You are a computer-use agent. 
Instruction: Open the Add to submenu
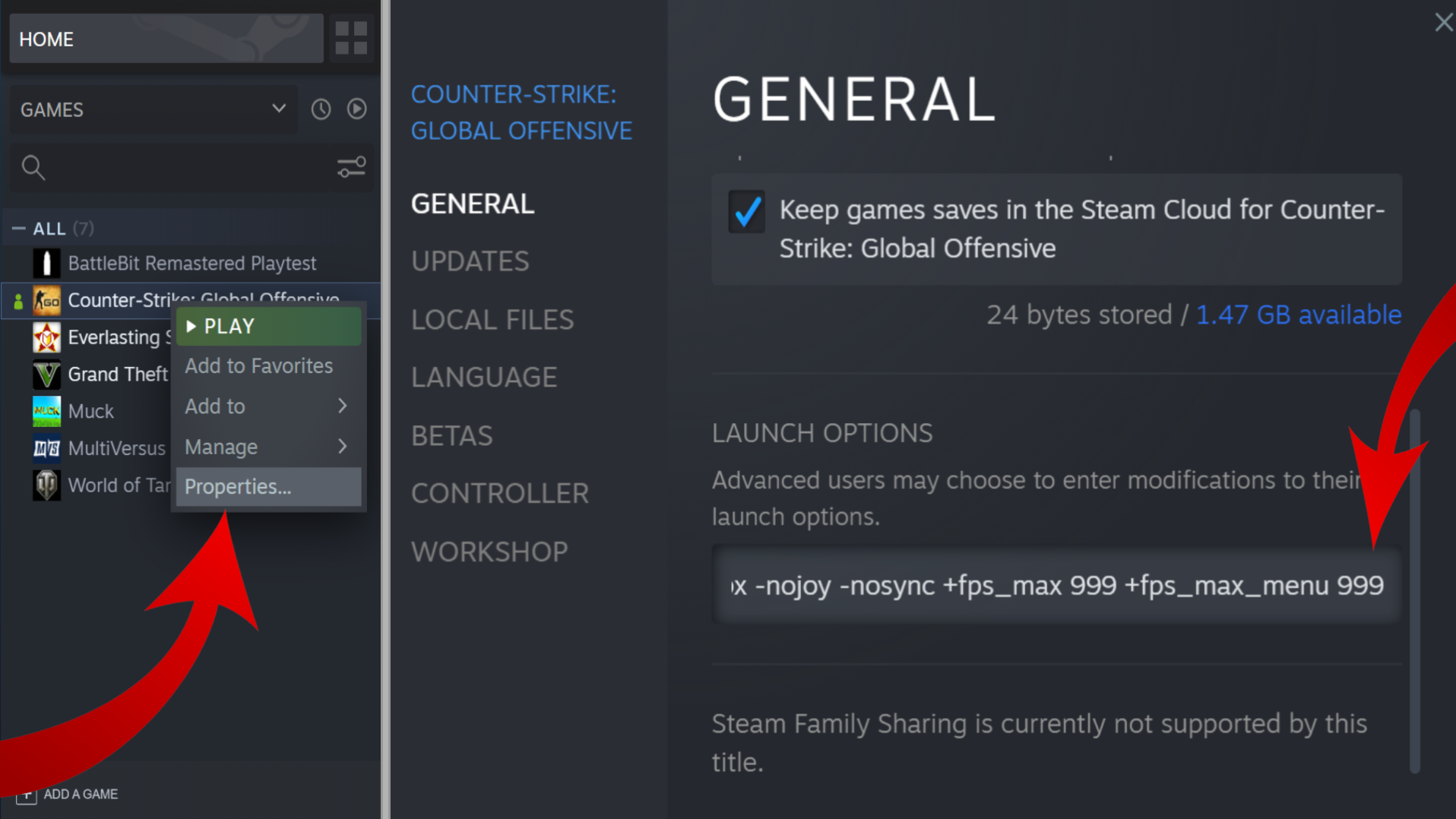click(267, 406)
